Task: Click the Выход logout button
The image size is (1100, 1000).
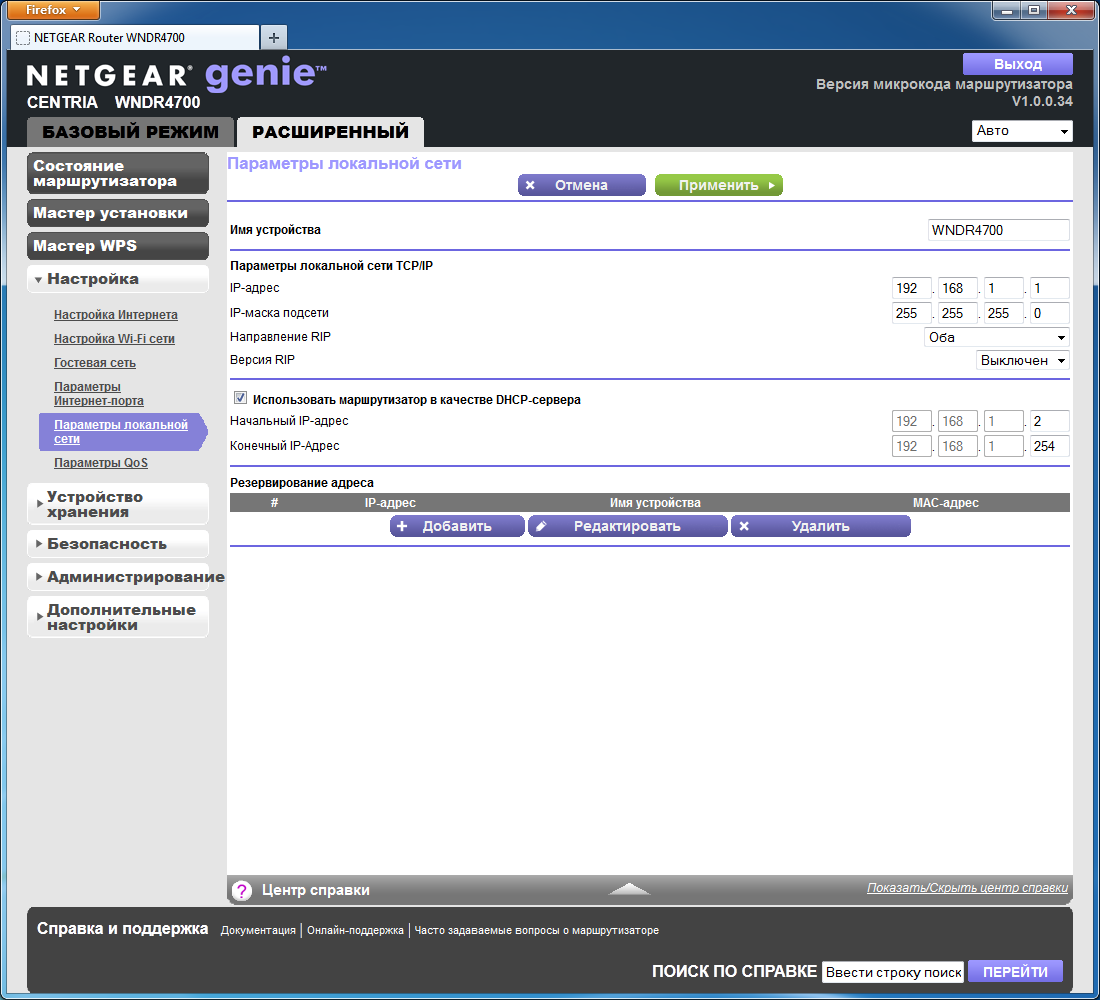Action: [x=1017, y=64]
